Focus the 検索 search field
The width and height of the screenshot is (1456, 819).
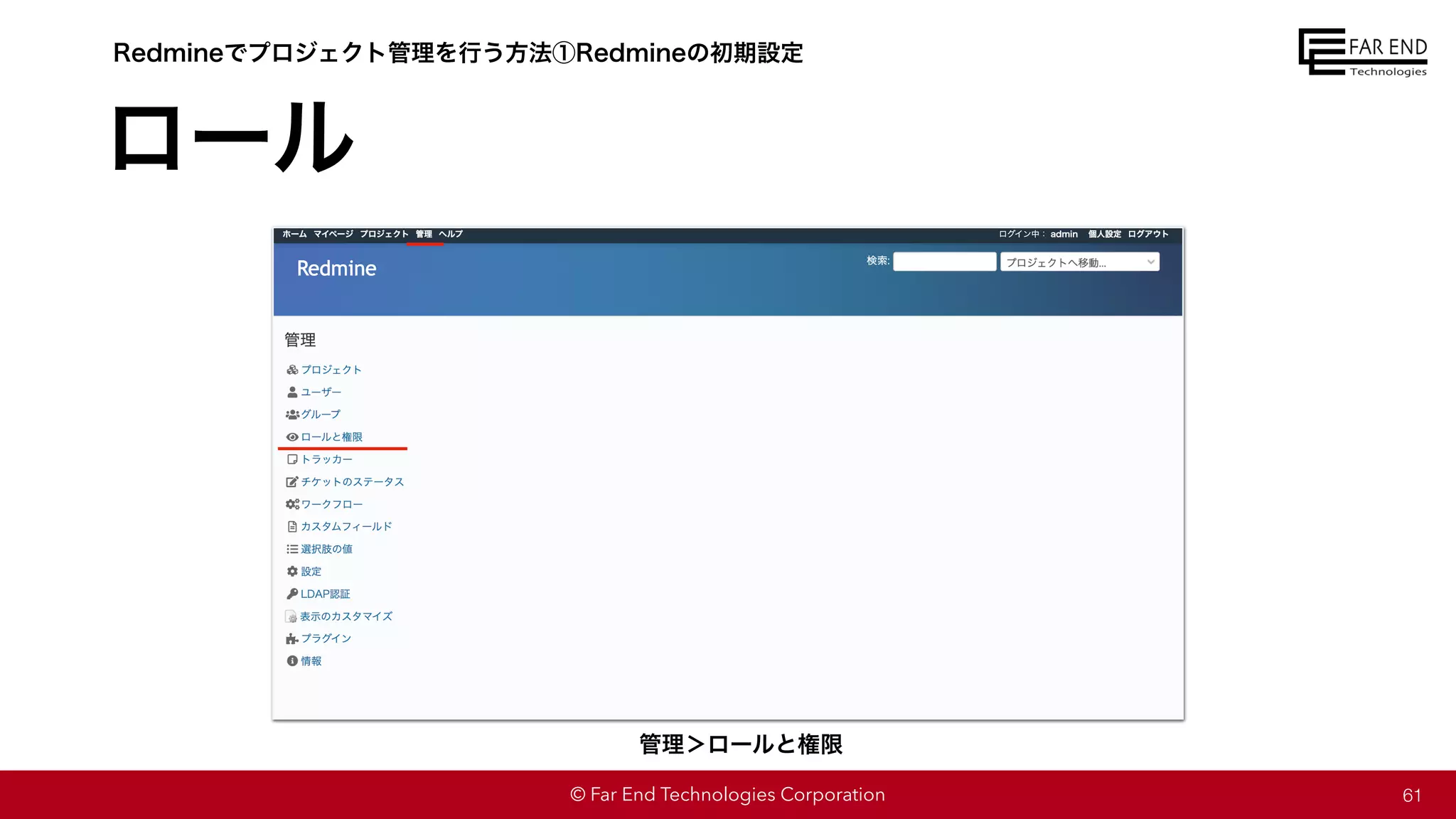945,262
